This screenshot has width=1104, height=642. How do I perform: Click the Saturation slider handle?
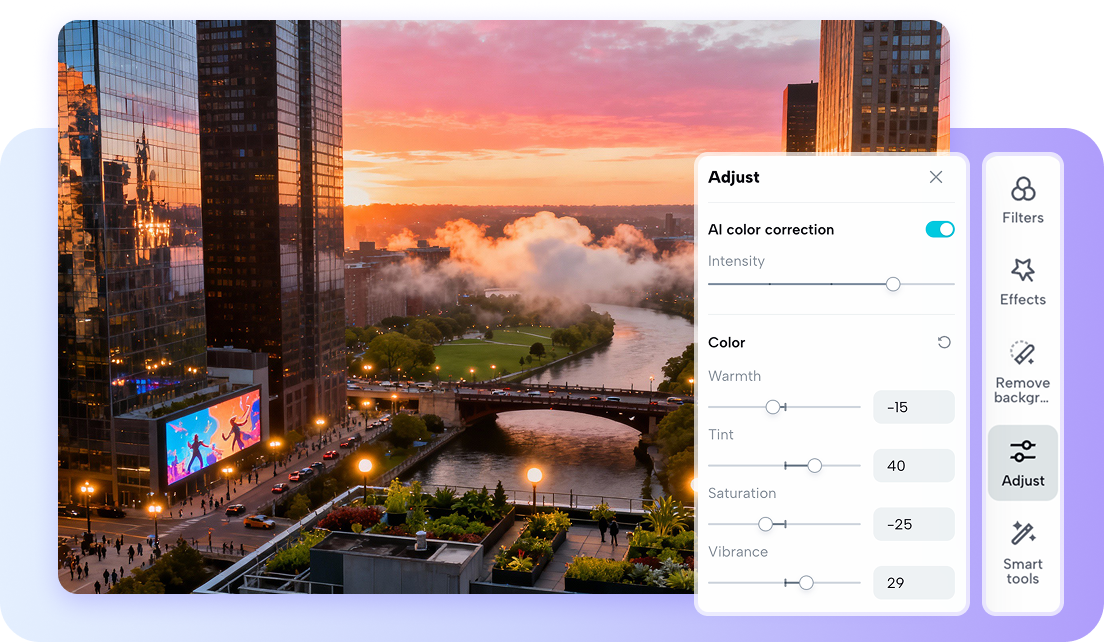[x=766, y=524]
